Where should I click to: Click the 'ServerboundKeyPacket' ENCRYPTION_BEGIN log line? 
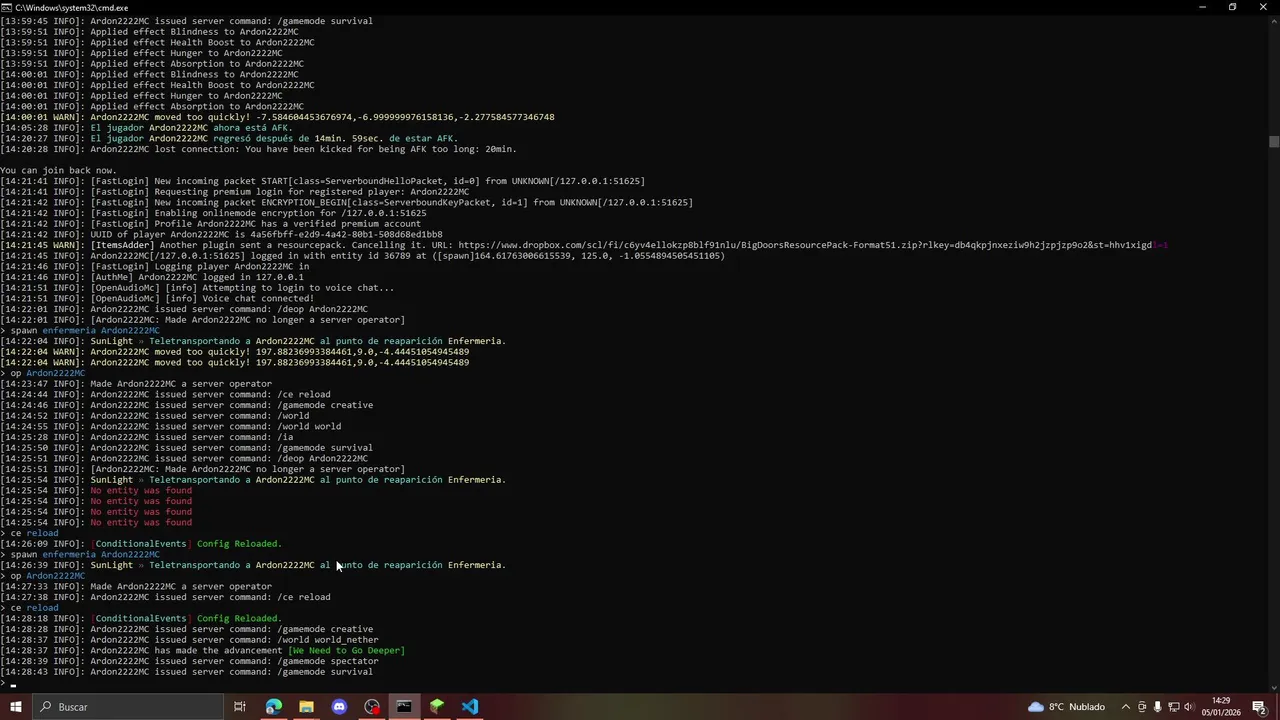pyautogui.click(x=346, y=202)
